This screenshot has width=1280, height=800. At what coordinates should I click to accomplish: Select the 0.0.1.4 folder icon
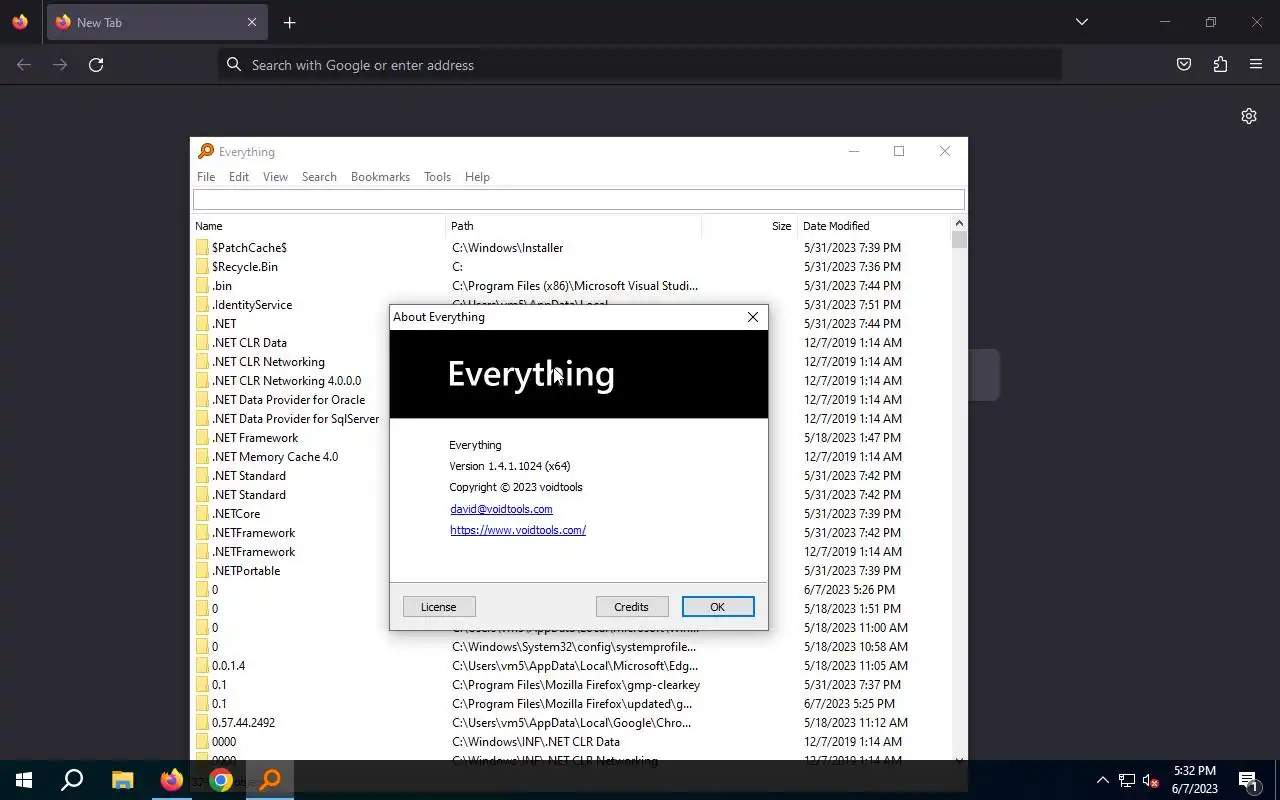(x=202, y=666)
